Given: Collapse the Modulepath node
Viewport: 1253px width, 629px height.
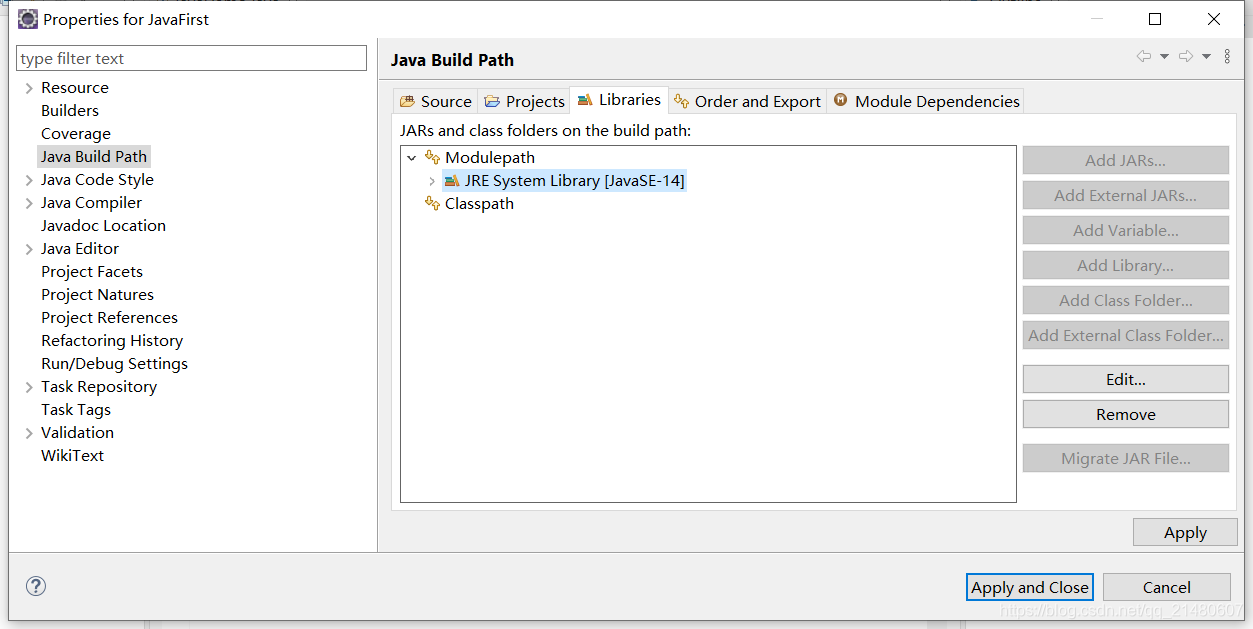Looking at the screenshot, I should (411, 158).
